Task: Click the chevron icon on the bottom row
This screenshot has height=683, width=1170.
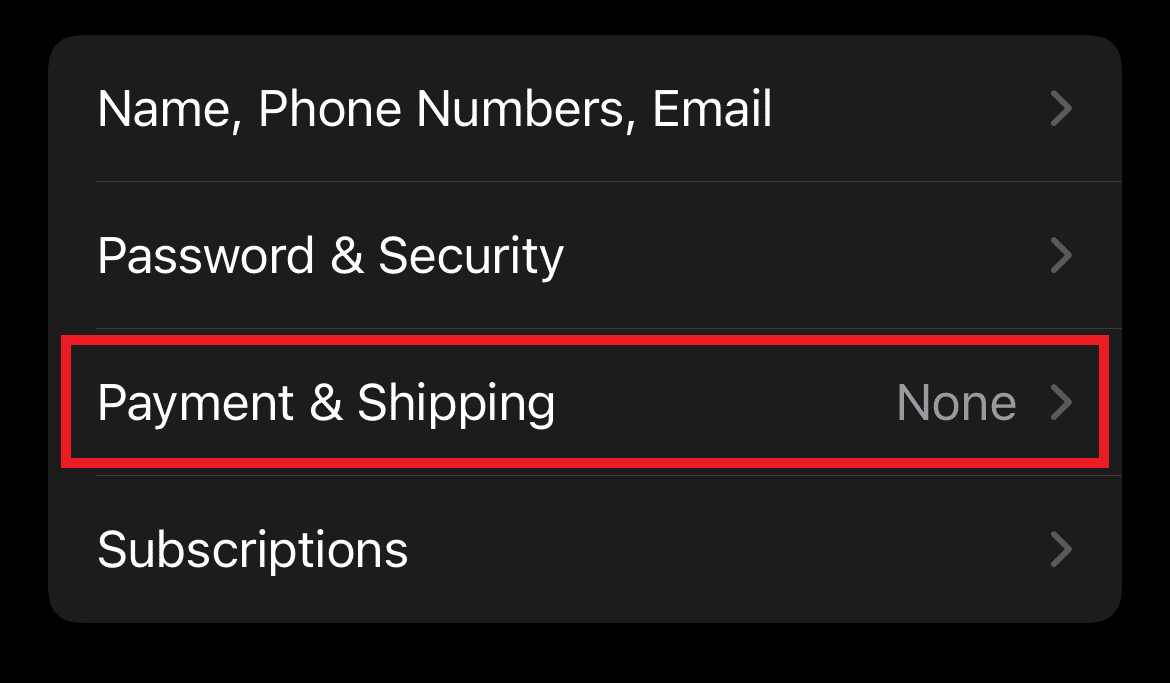Action: (1062, 549)
